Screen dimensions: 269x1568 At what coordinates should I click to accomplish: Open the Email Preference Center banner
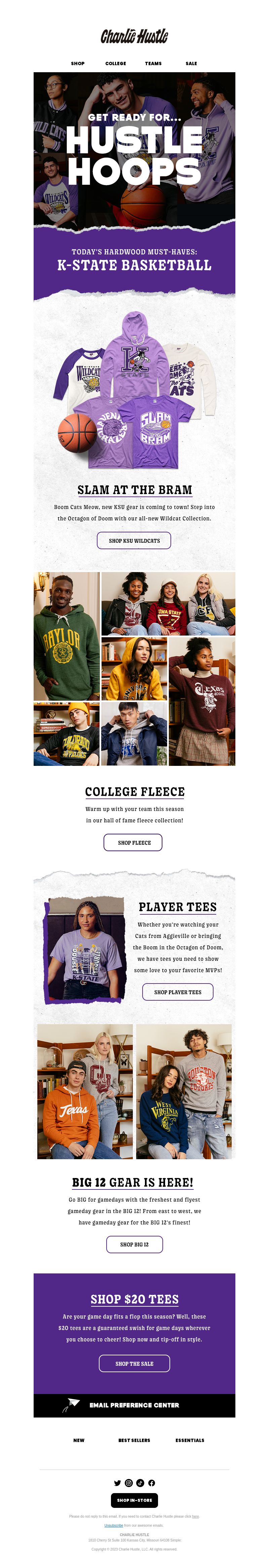coord(134,1405)
